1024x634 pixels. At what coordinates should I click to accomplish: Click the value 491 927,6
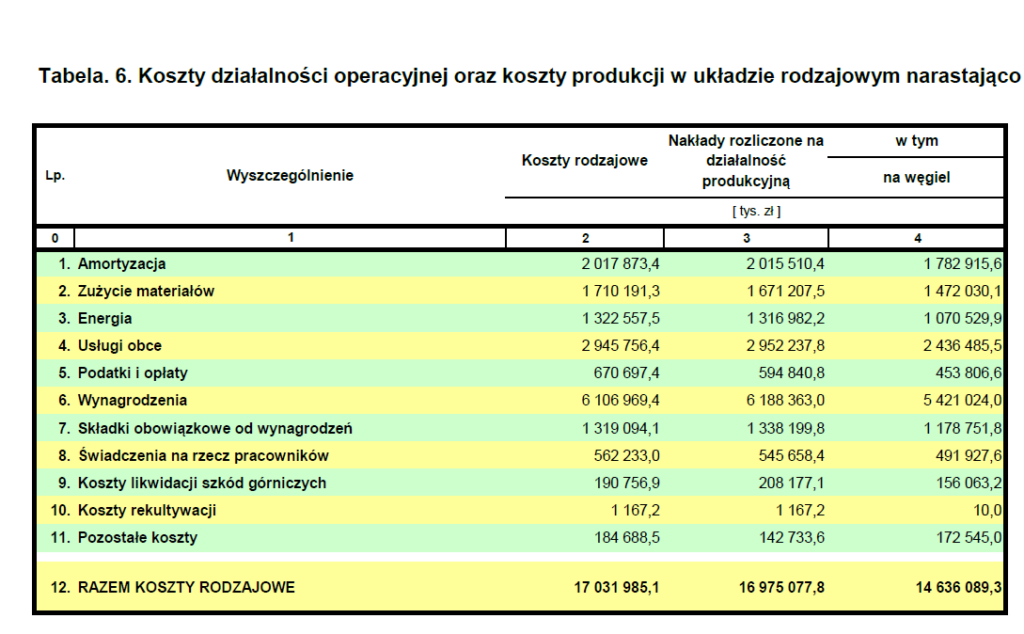click(x=968, y=456)
